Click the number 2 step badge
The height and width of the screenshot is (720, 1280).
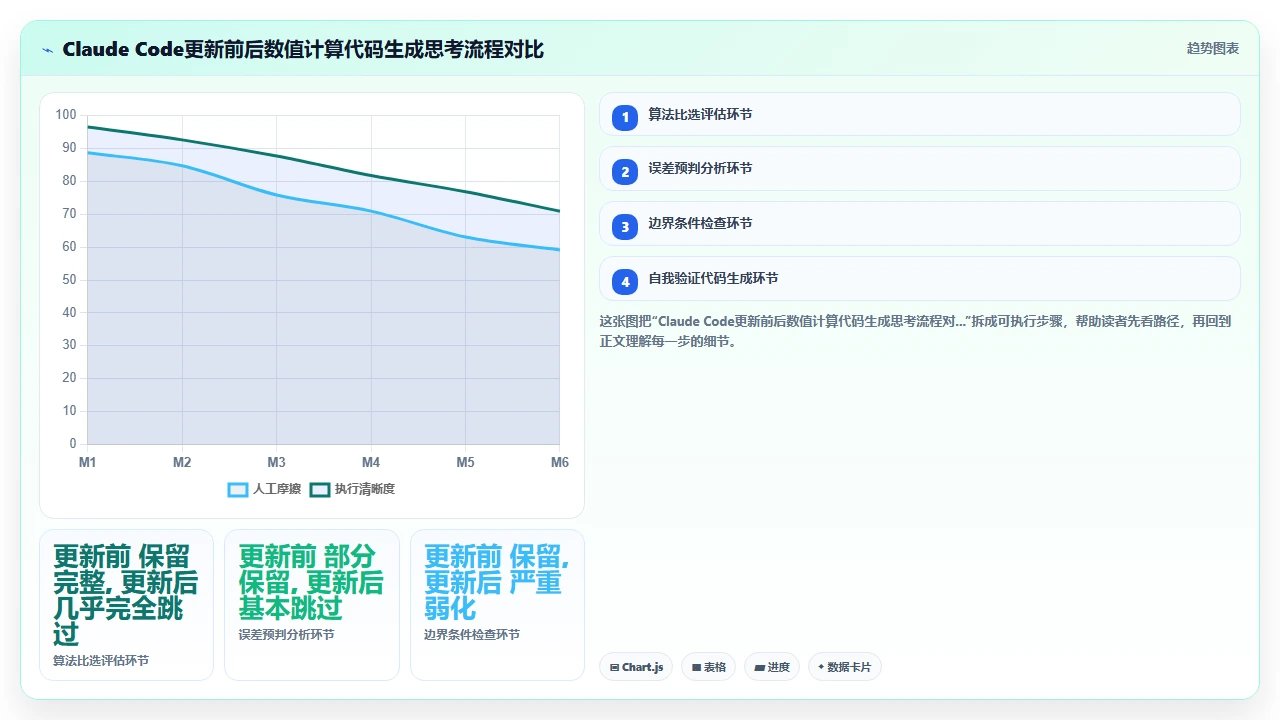pyautogui.click(x=625, y=172)
